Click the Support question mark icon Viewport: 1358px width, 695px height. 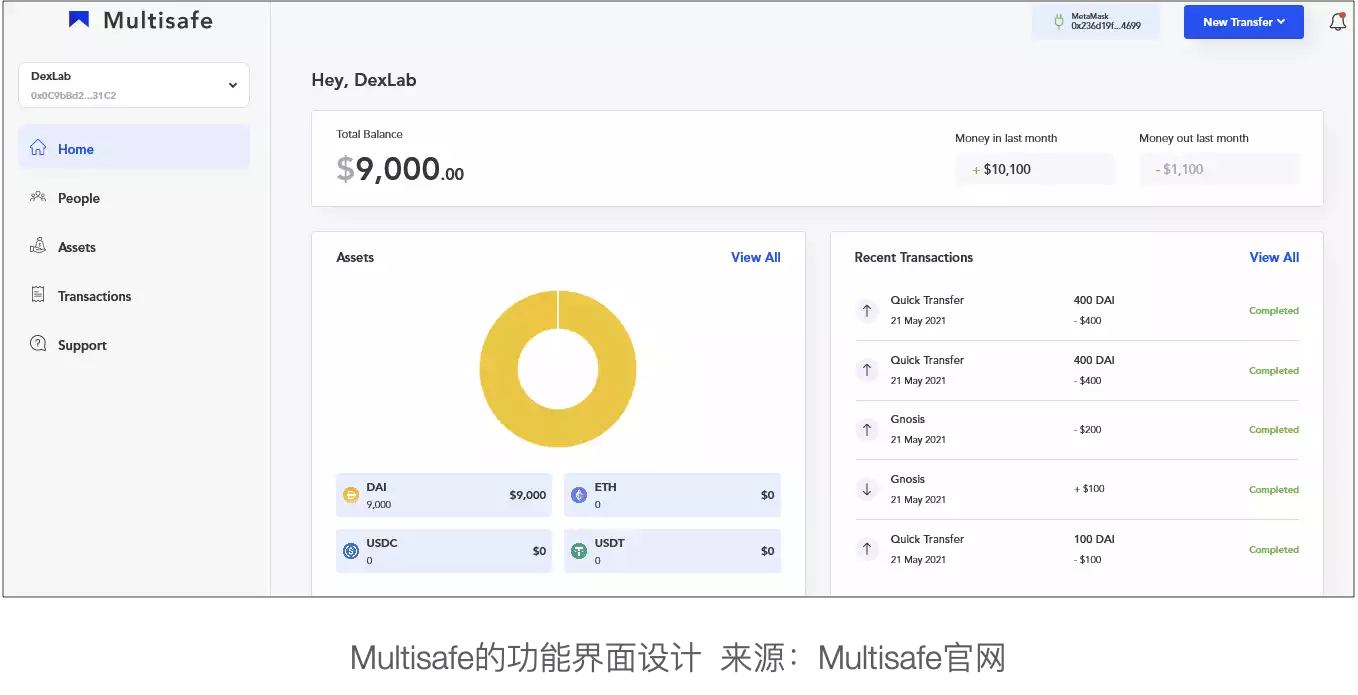[x=38, y=344]
